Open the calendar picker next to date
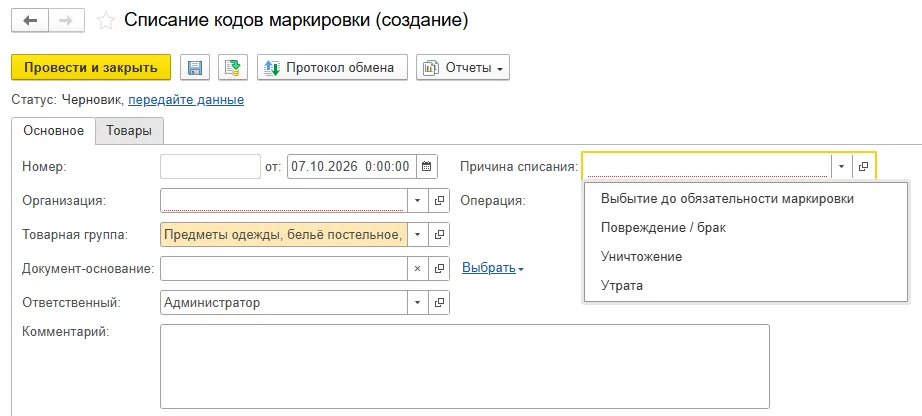 pyautogui.click(x=427, y=167)
